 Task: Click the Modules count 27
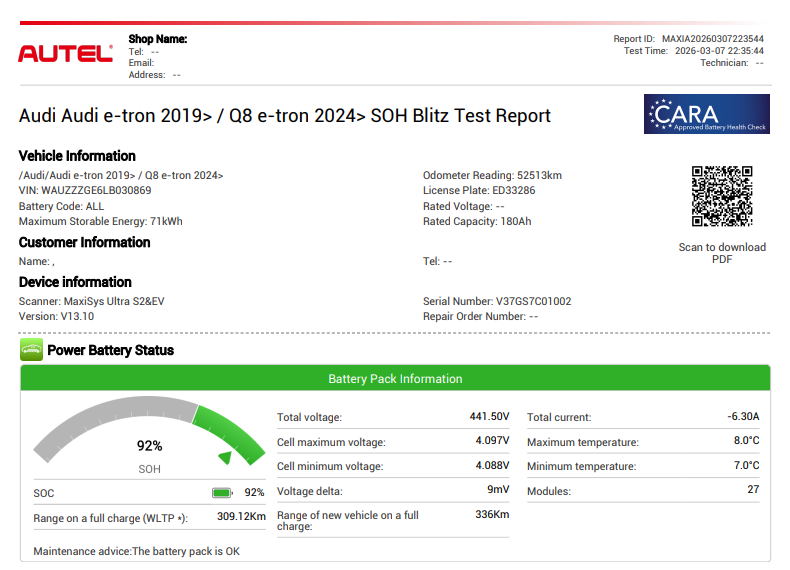click(x=752, y=490)
